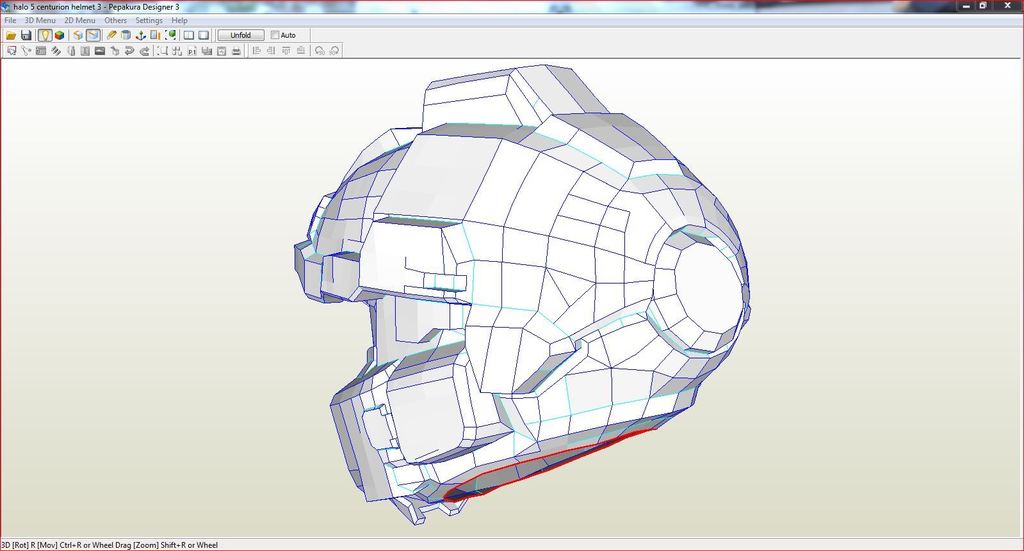Switch to single-pane window layout icon
Image resolution: width=1024 pixels, height=551 pixels.
[203, 35]
